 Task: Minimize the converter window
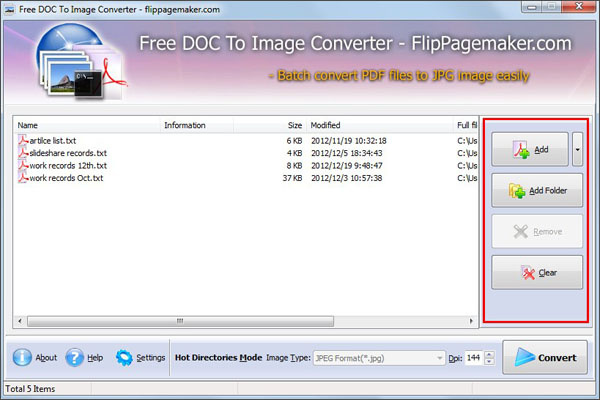pyautogui.click(x=532, y=7)
